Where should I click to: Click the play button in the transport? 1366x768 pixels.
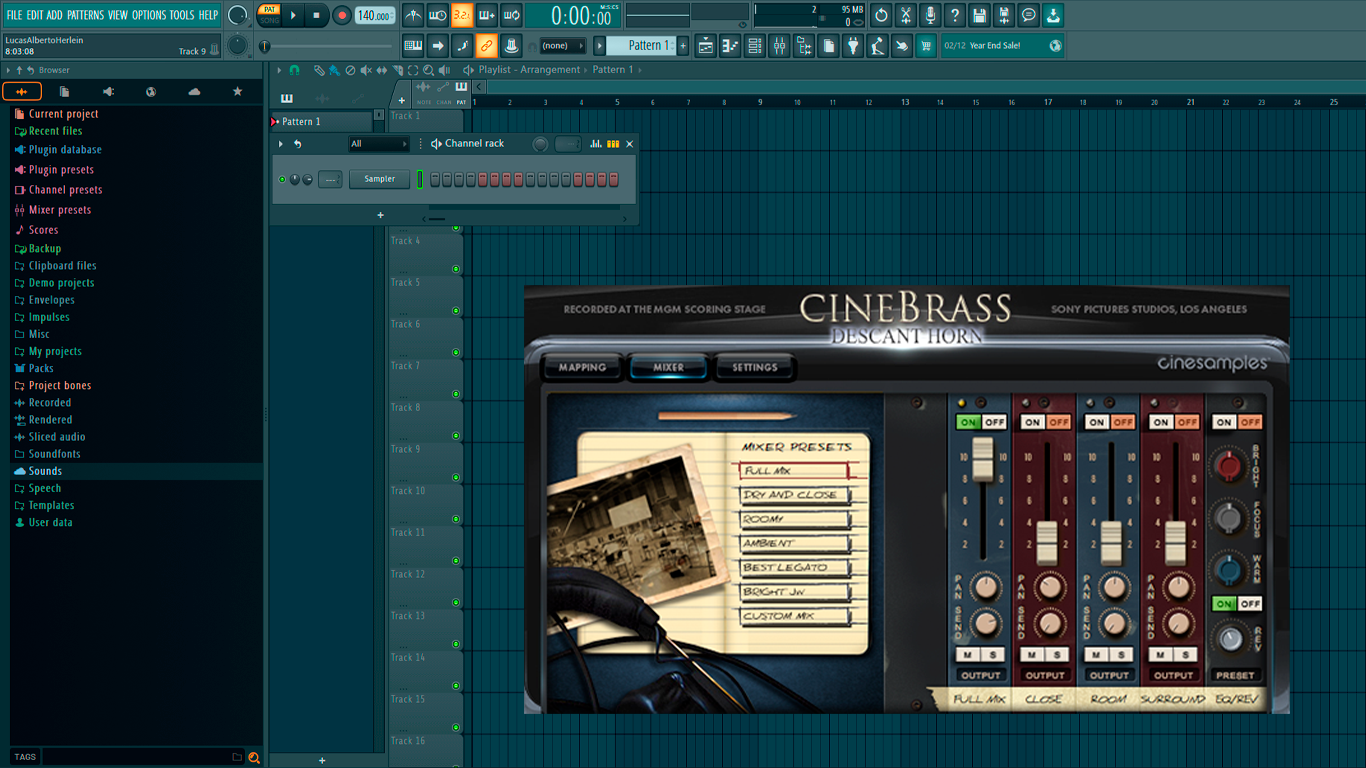293,15
